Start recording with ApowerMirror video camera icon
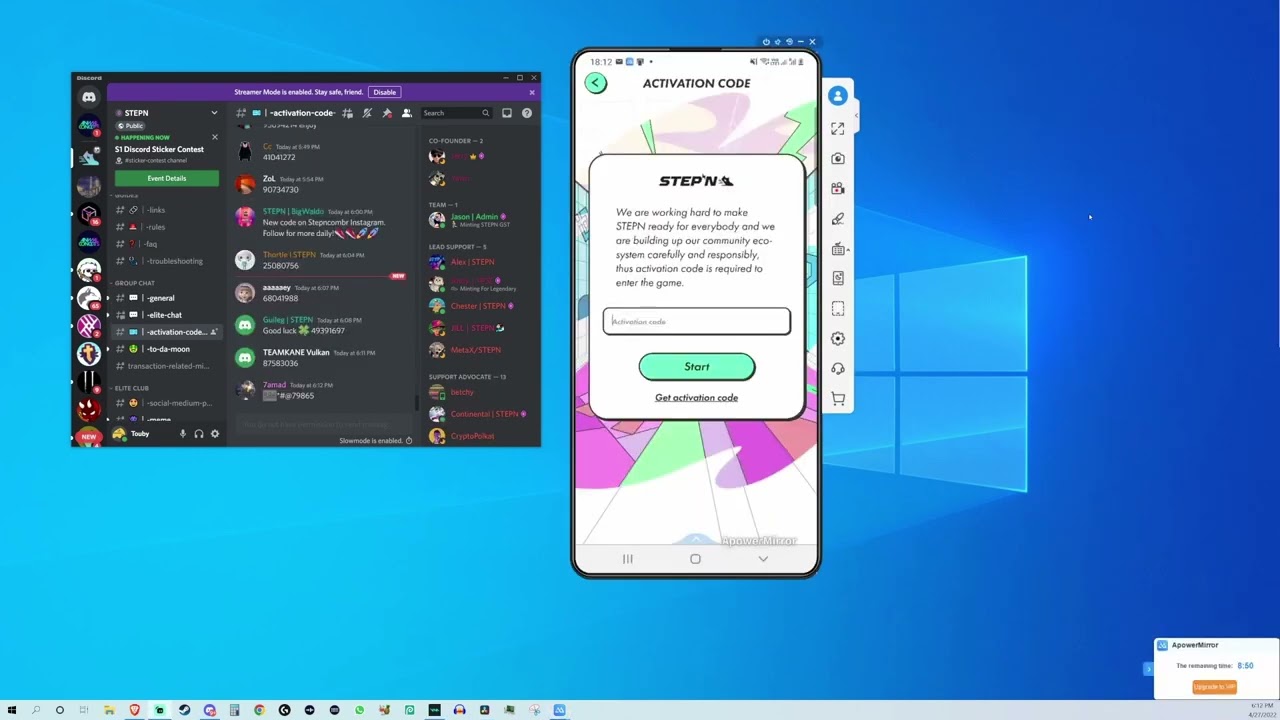1280x720 pixels. 838,188
